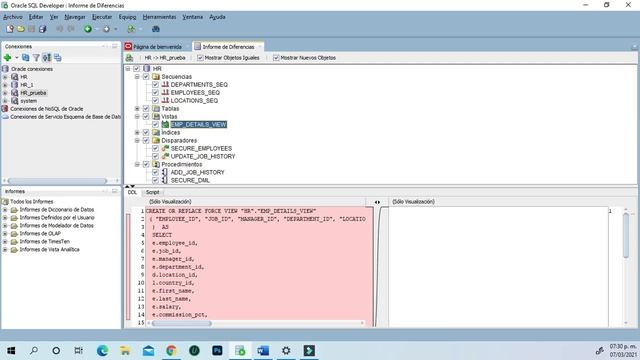Click the Conexiones panel horizontal scrollbar
This screenshot has width=640, height=360.
pyautogui.click(x=57, y=180)
